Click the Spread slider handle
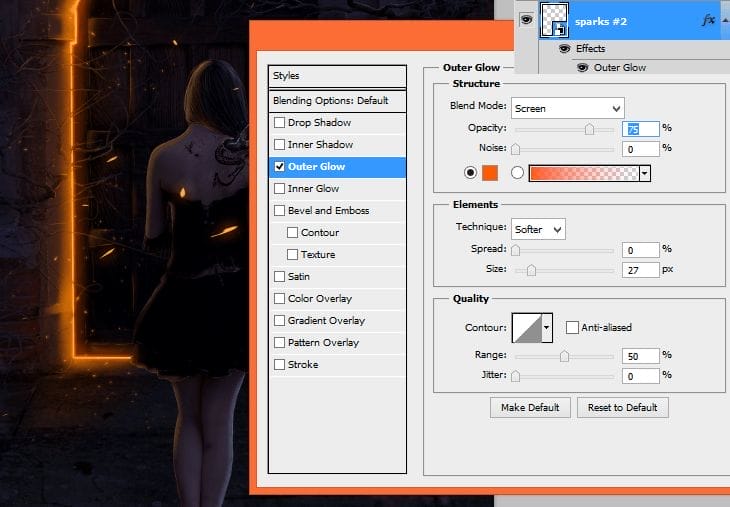The width and height of the screenshot is (730, 507). coord(515,250)
